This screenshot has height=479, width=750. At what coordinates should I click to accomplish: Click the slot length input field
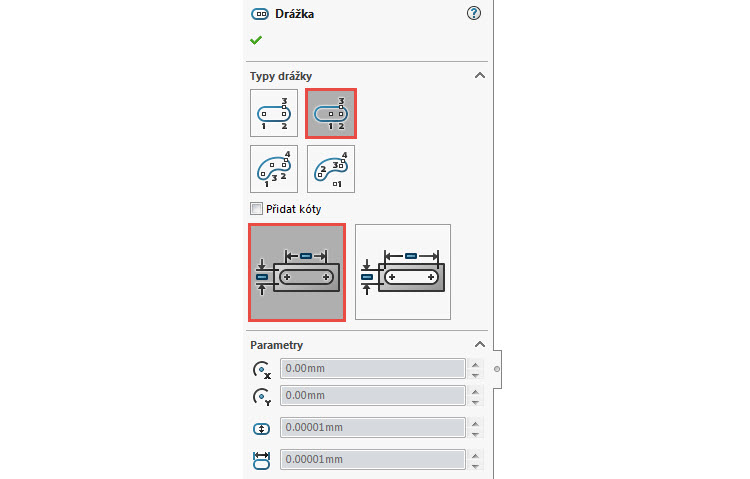(372, 460)
